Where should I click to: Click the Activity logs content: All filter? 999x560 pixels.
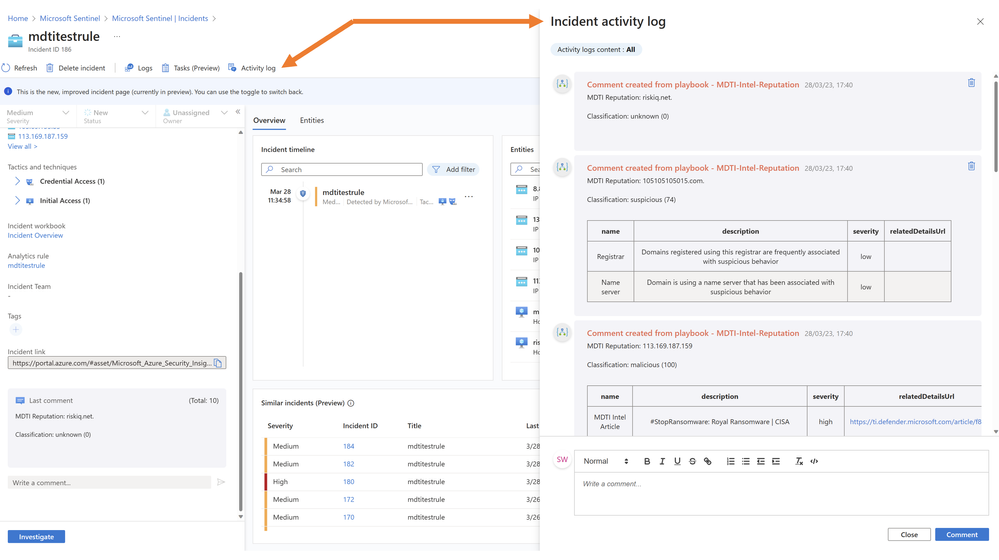click(x=596, y=50)
